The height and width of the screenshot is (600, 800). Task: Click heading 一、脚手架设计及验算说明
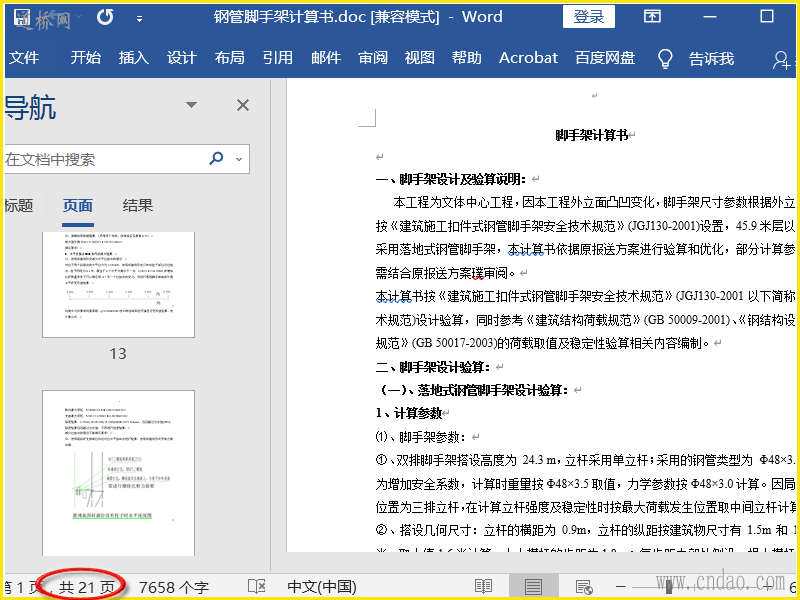click(x=451, y=179)
